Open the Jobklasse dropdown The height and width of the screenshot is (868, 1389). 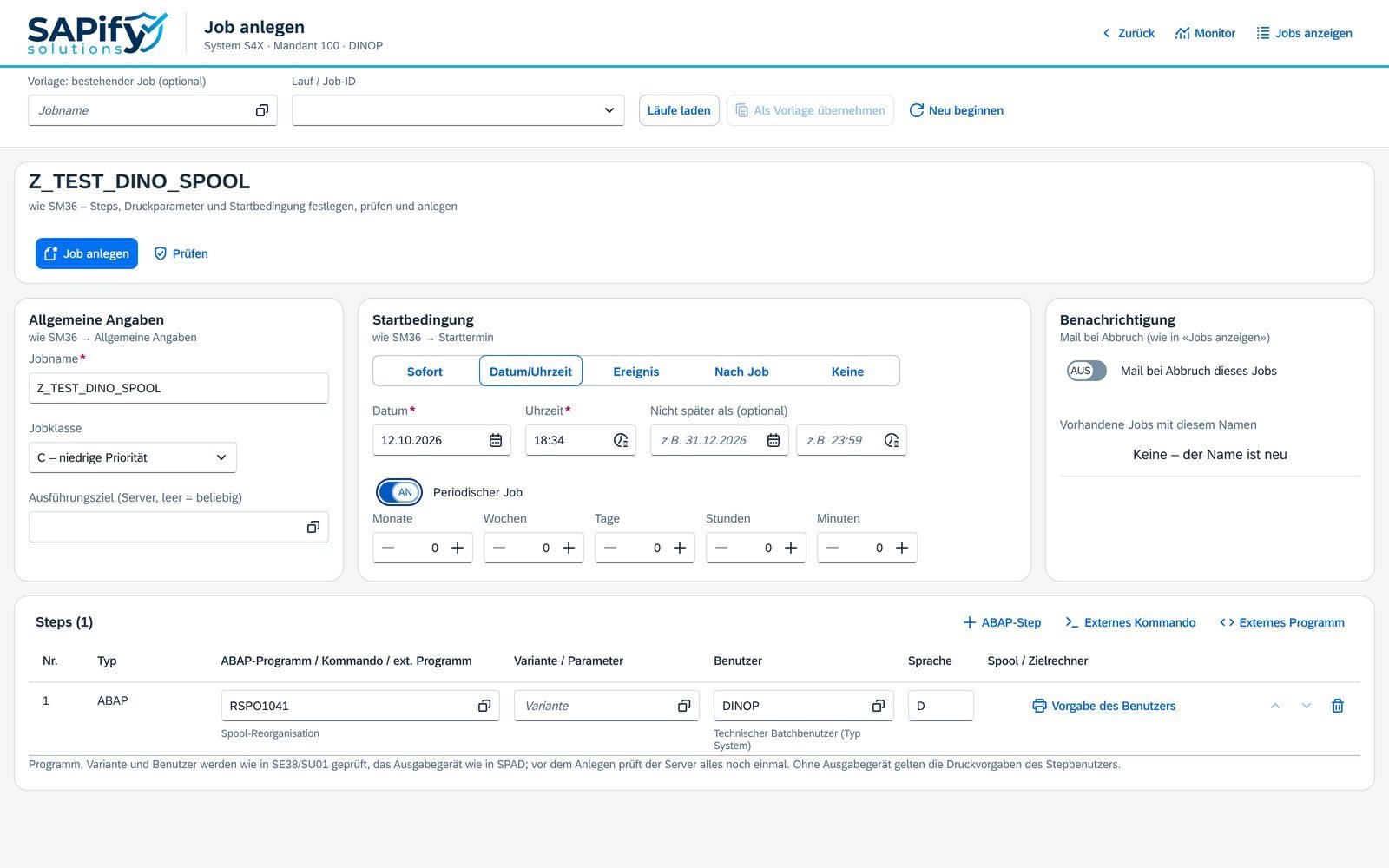(x=133, y=457)
